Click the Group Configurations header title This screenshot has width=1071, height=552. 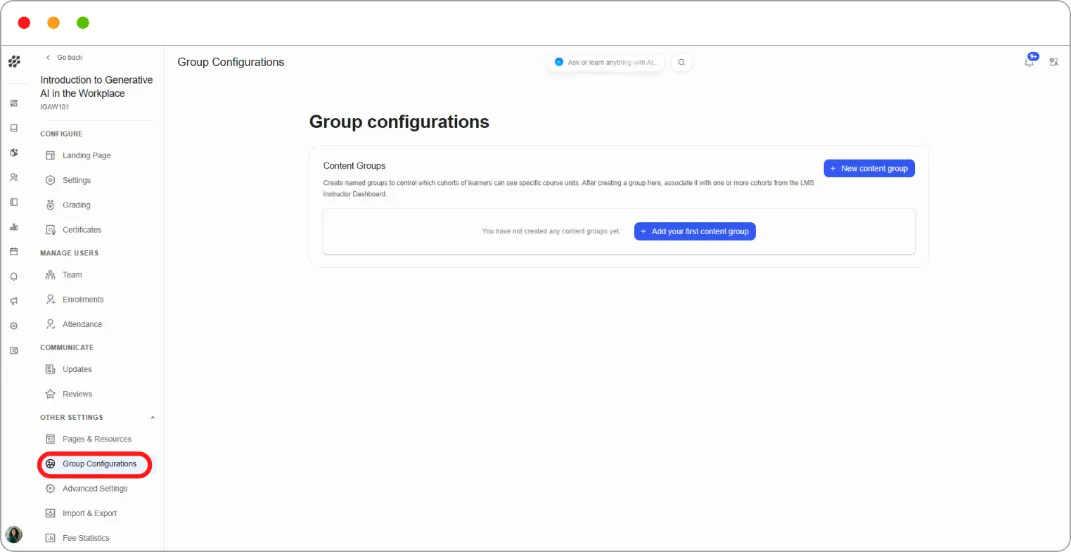click(x=231, y=62)
